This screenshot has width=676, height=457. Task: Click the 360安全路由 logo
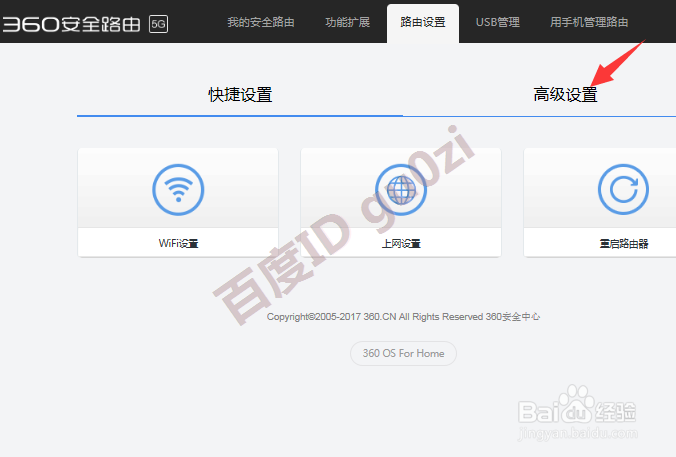72,24
